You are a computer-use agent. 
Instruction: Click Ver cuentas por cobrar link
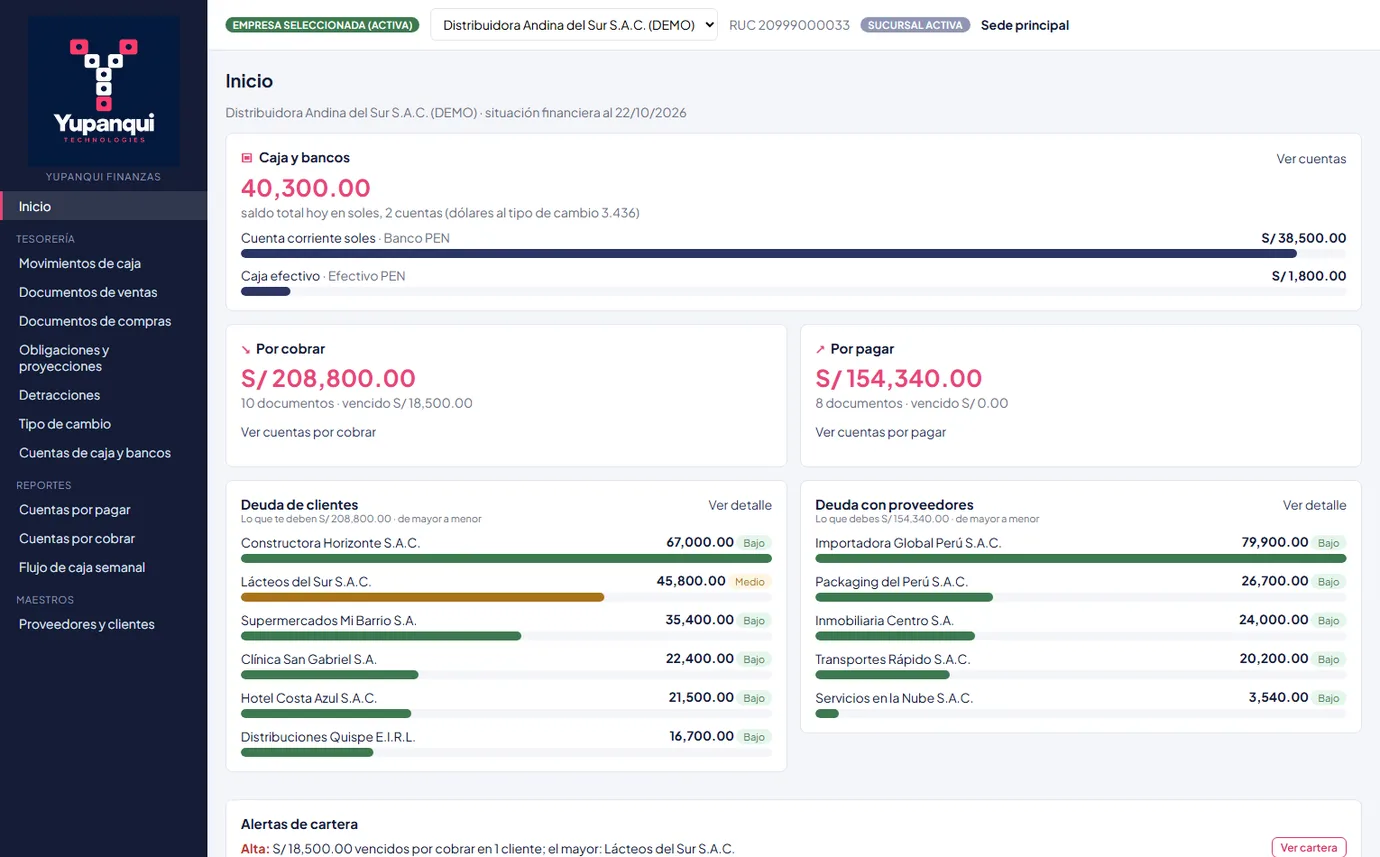(x=308, y=432)
